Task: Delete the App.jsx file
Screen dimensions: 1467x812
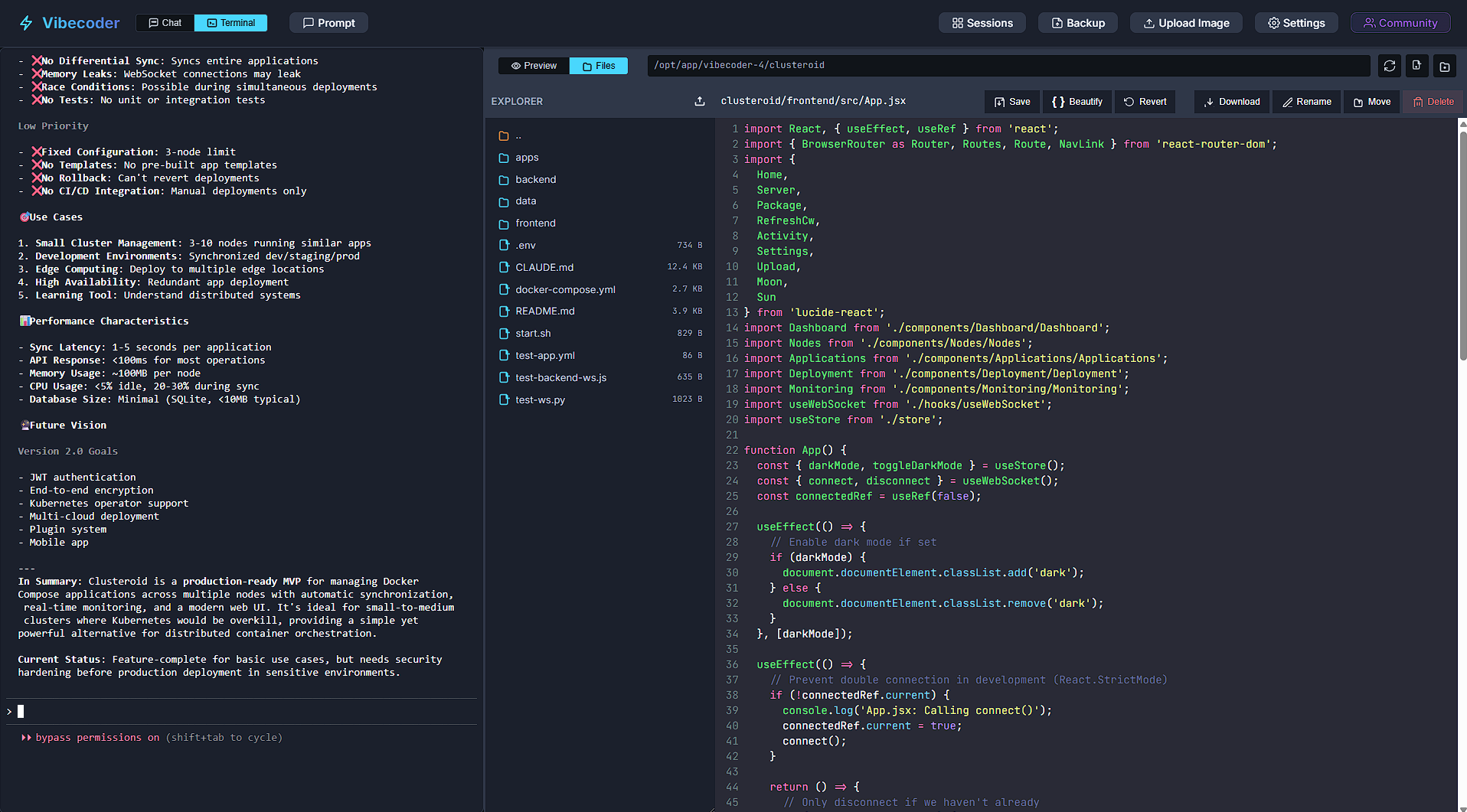Action: pos(1433,101)
